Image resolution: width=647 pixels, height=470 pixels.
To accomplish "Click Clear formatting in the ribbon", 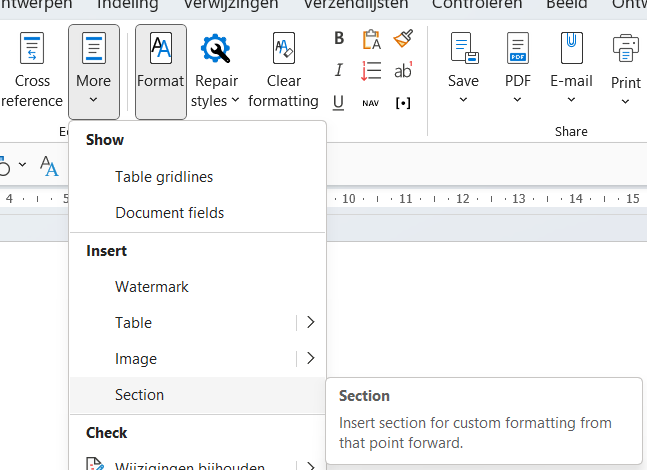I will point(283,71).
